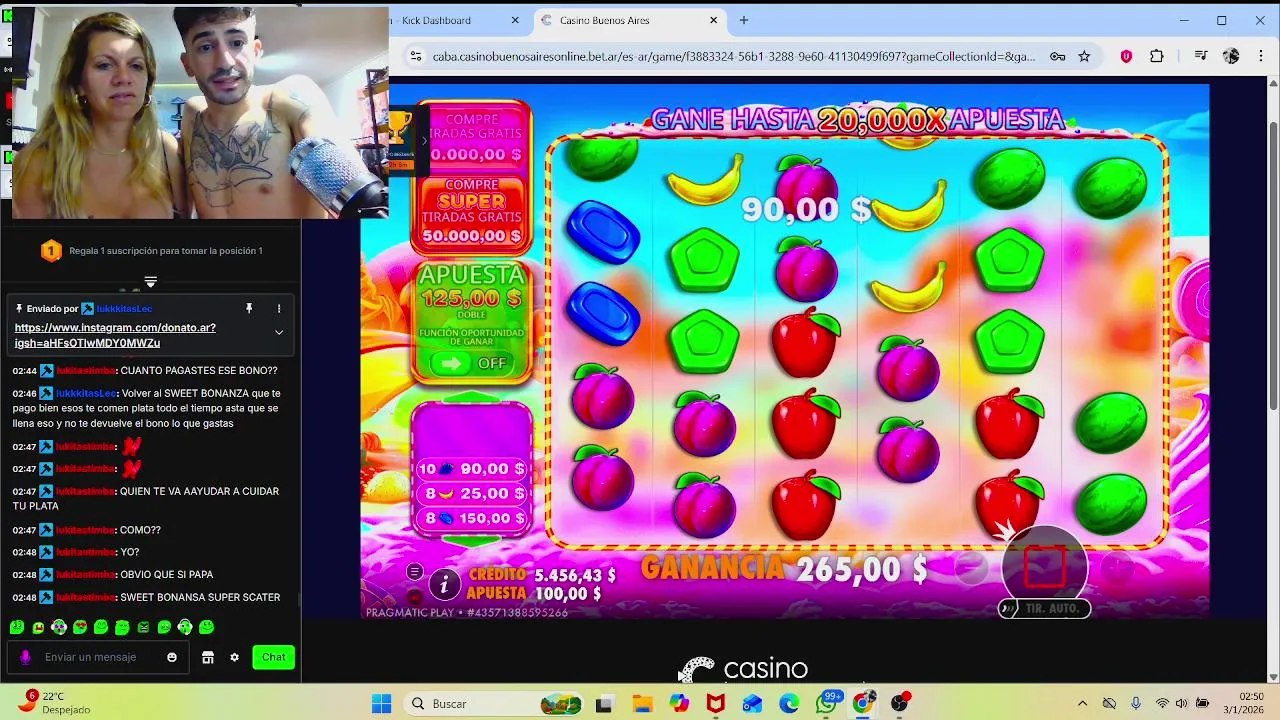
Task: Open the Kick chat shop icon
Action: (208, 657)
